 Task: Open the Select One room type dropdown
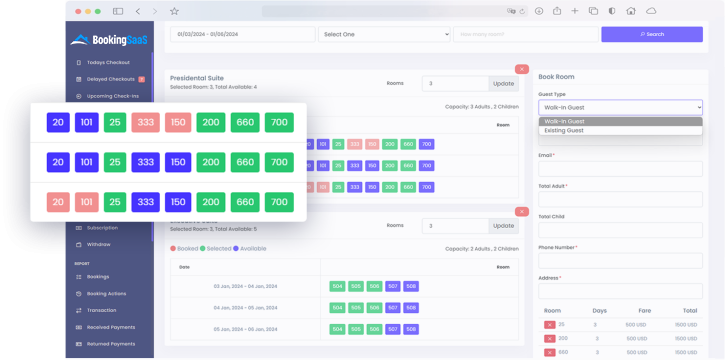click(x=384, y=34)
